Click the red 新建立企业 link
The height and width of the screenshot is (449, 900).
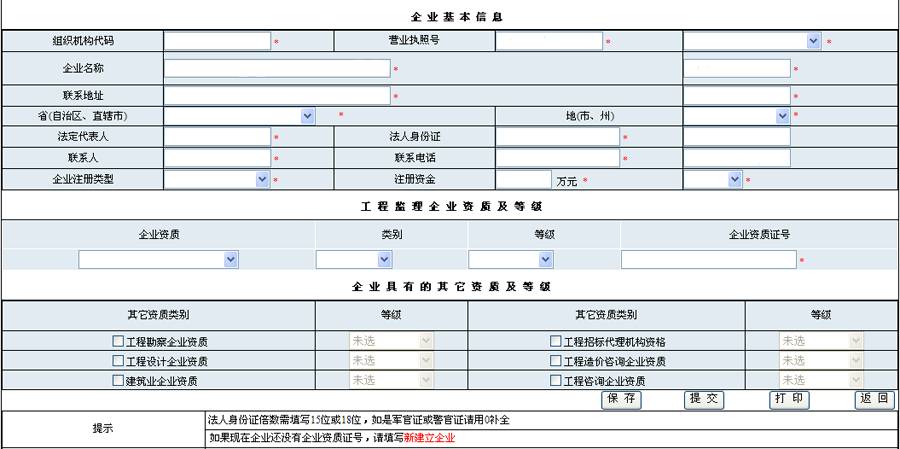[x=429, y=438]
